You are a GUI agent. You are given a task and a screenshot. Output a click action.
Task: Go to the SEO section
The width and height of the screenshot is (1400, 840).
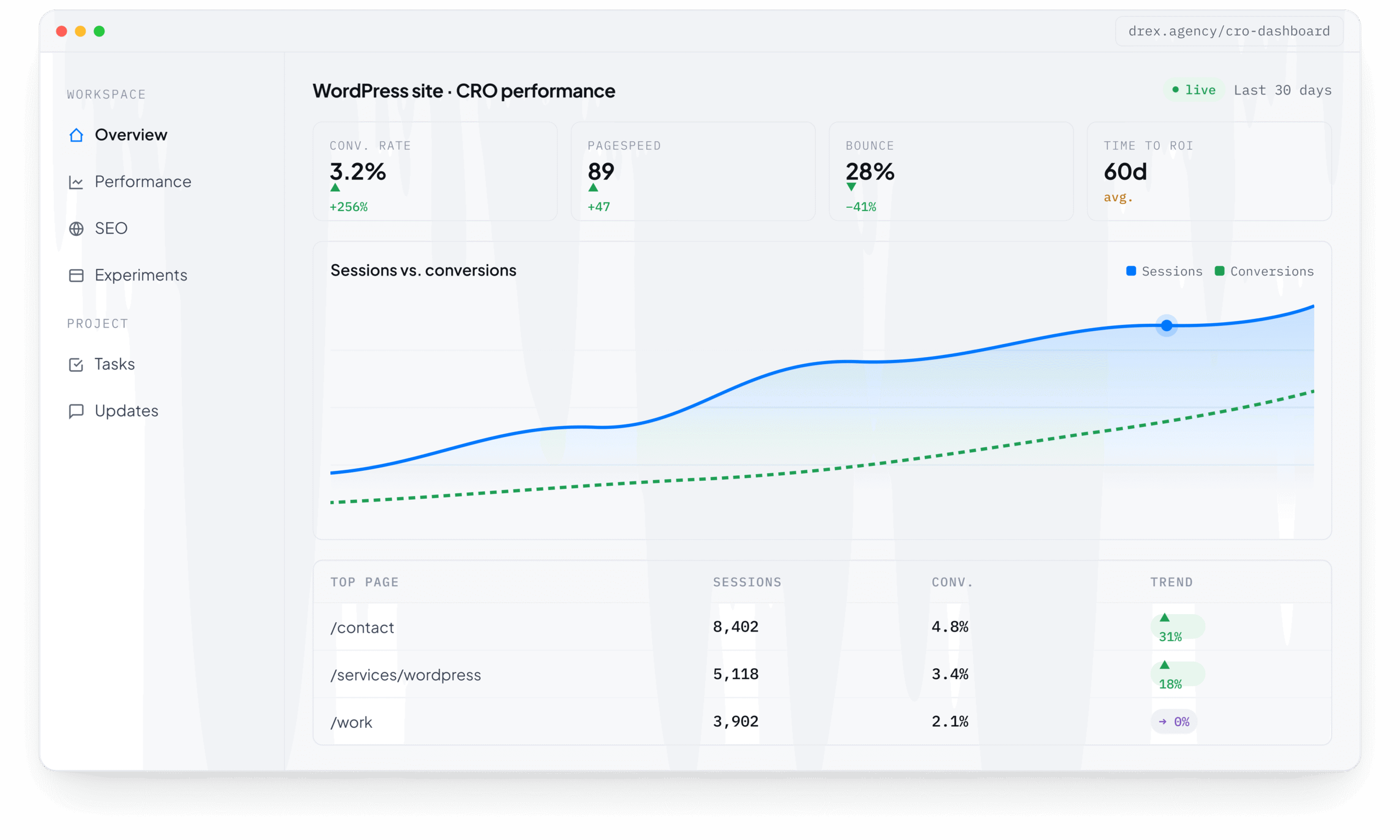pyautogui.click(x=98, y=229)
